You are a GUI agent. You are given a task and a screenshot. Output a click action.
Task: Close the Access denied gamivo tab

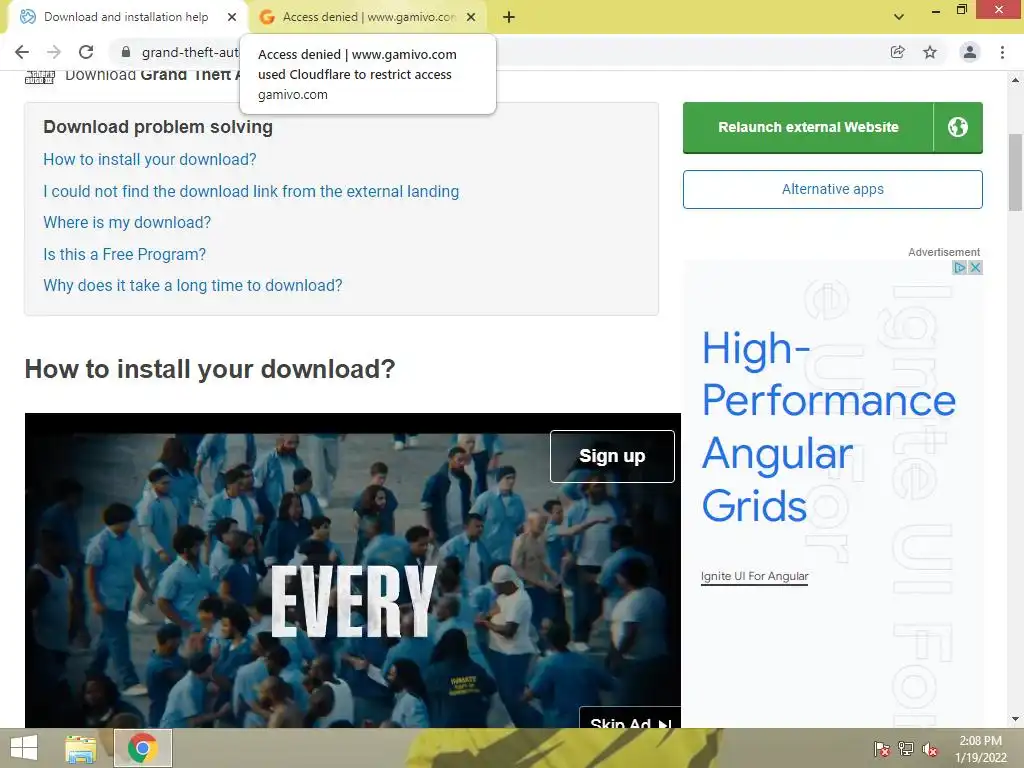[471, 17]
